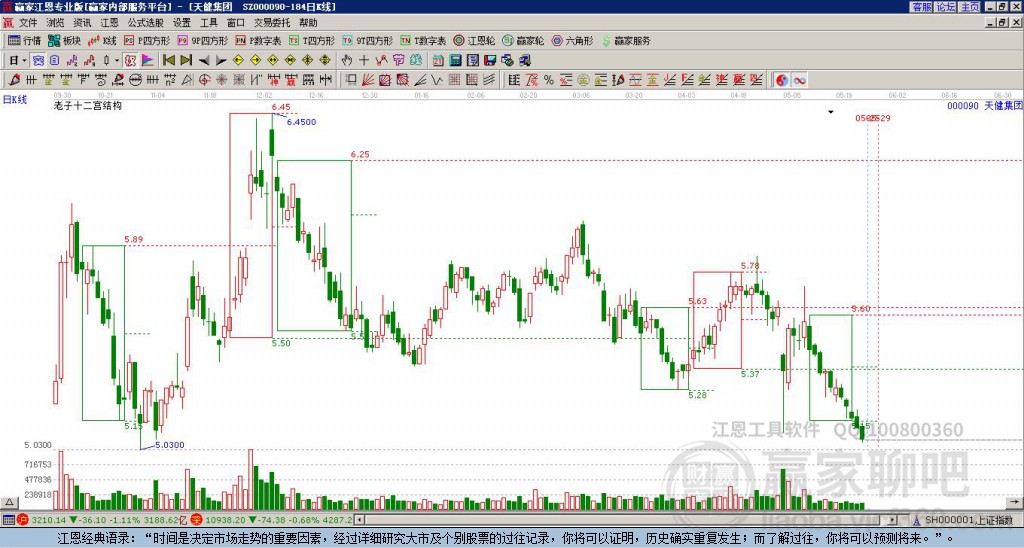Open the 江恩 menu
1024x548 pixels.
(109, 23)
